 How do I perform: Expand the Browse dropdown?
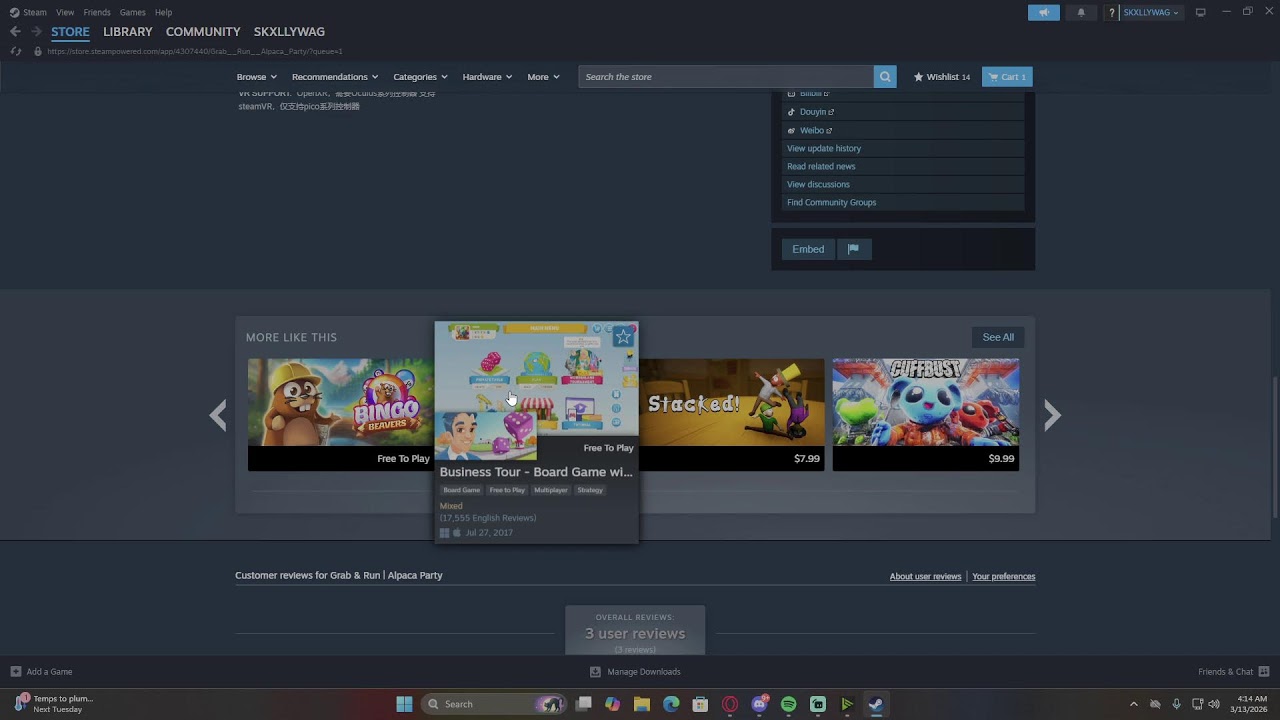pyautogui.click(x=257, y=77)
